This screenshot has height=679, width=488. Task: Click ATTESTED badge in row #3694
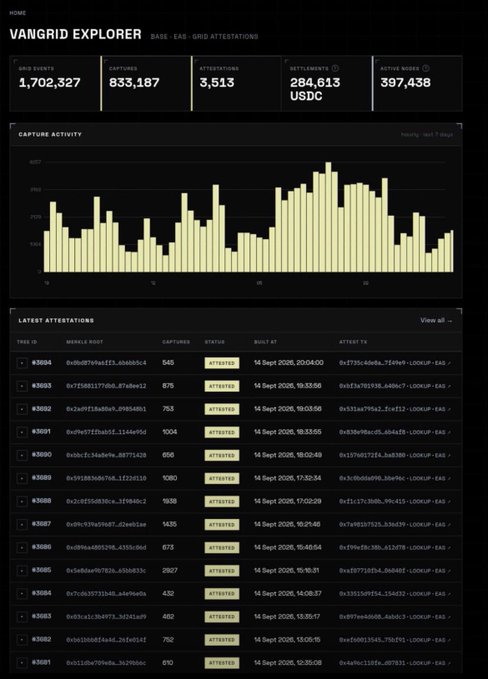click(222, 363)
